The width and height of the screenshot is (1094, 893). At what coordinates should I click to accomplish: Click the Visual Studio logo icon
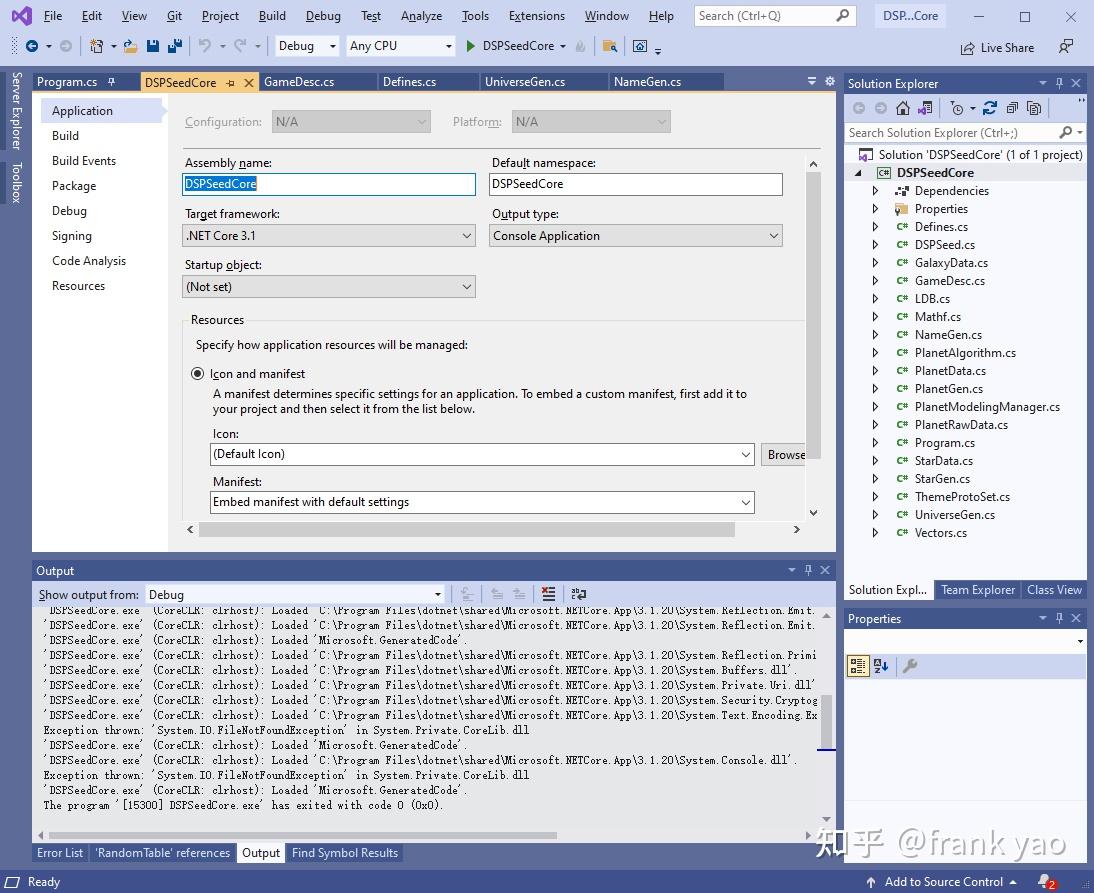pos(21,15)
